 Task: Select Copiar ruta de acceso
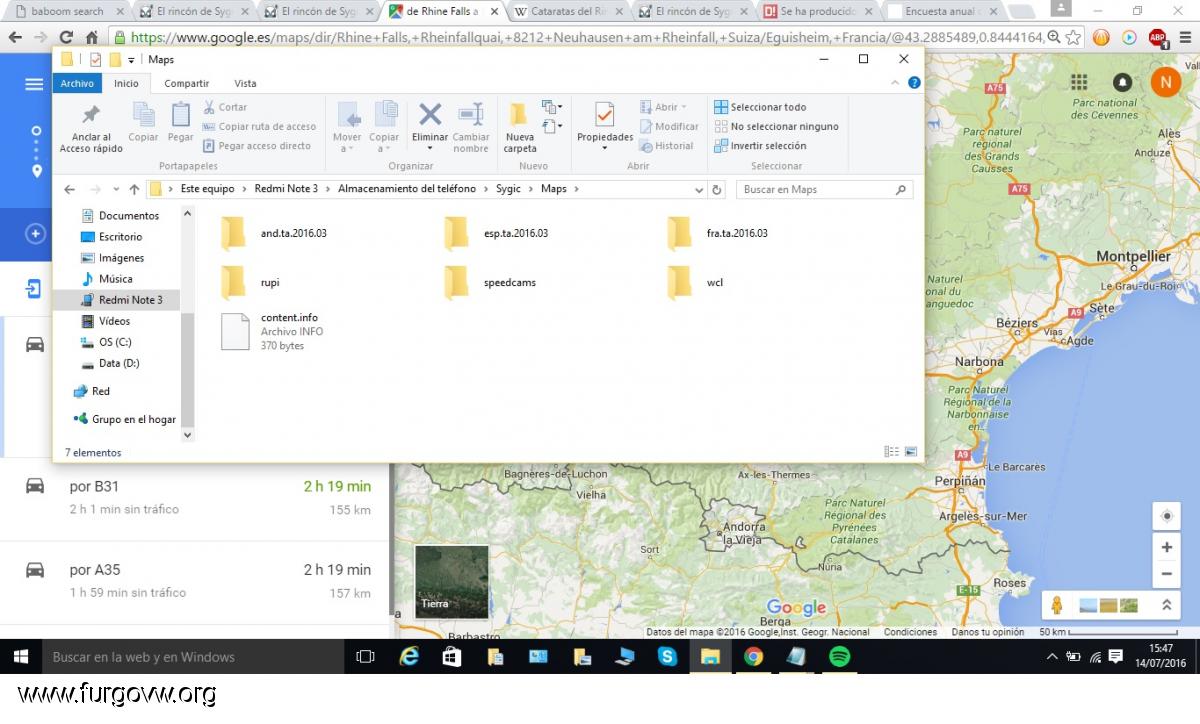259,127
